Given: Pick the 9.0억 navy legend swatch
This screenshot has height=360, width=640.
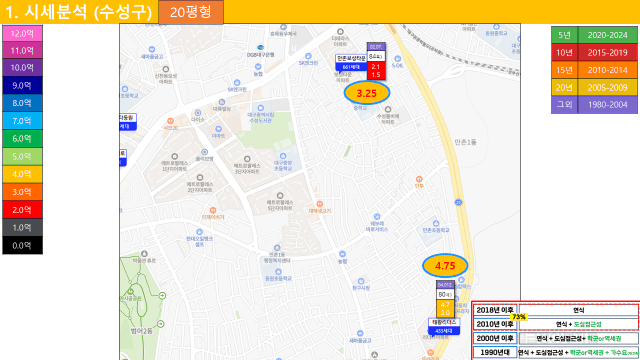Looking at the screenshot, I should [x=22, y=86].
